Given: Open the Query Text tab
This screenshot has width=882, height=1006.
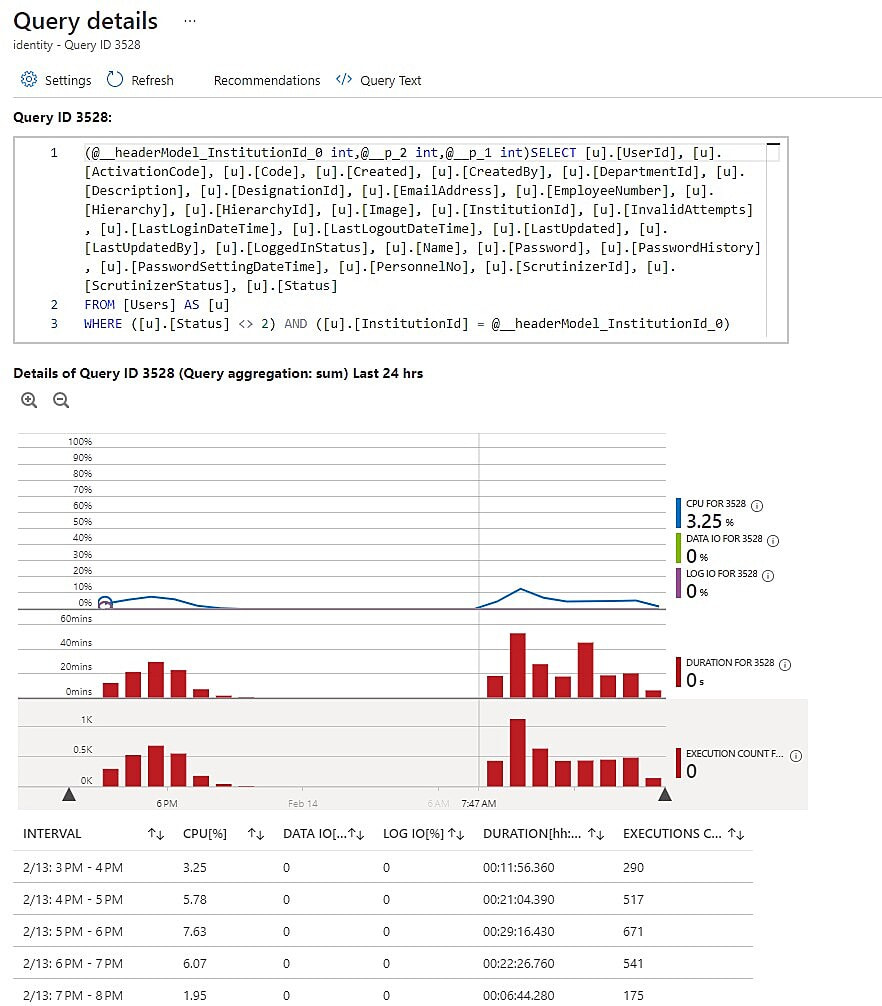Looking at the screenshot, I should [x=389, y=80].
